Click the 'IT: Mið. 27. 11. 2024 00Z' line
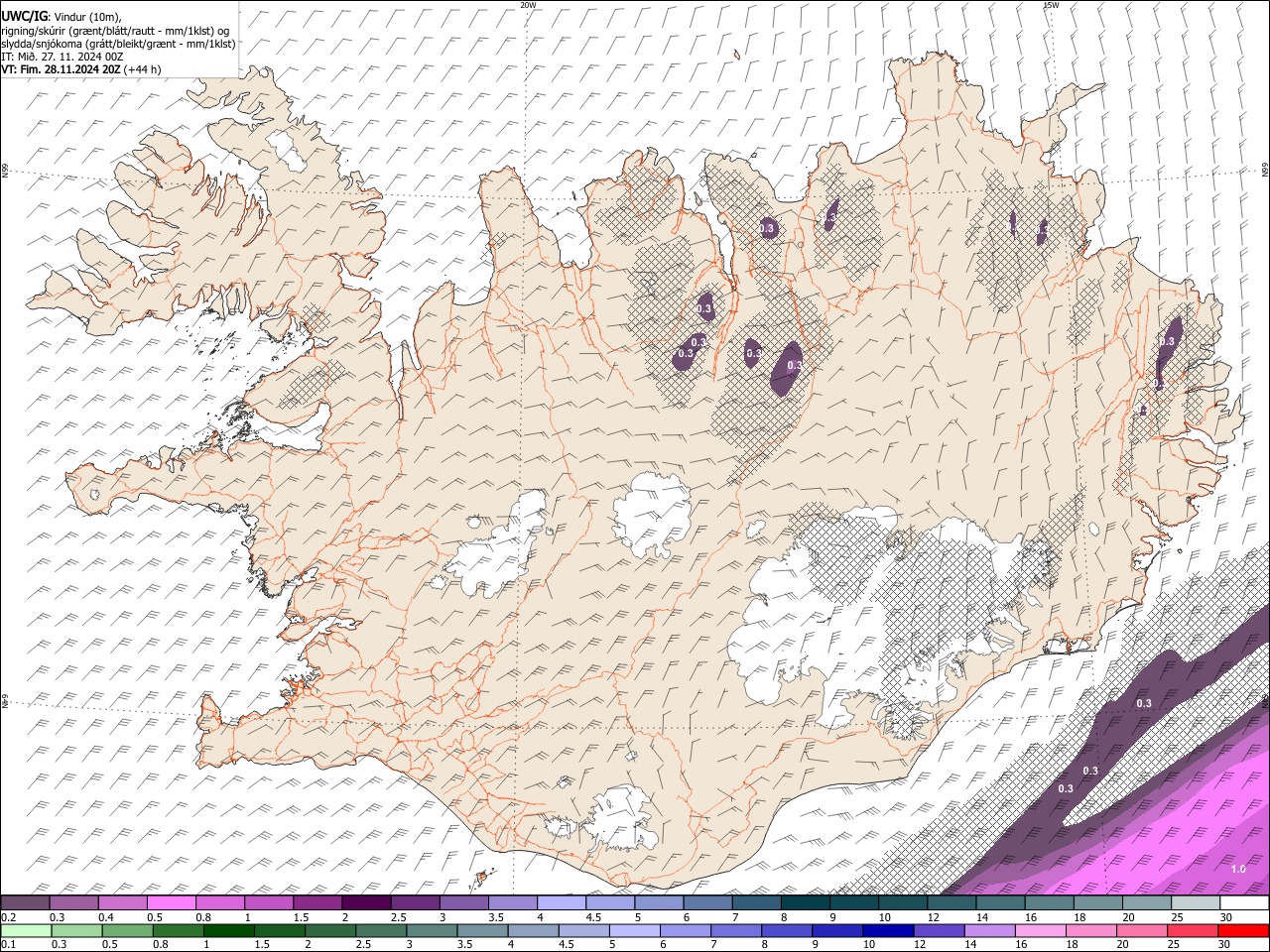 point(63,57)
